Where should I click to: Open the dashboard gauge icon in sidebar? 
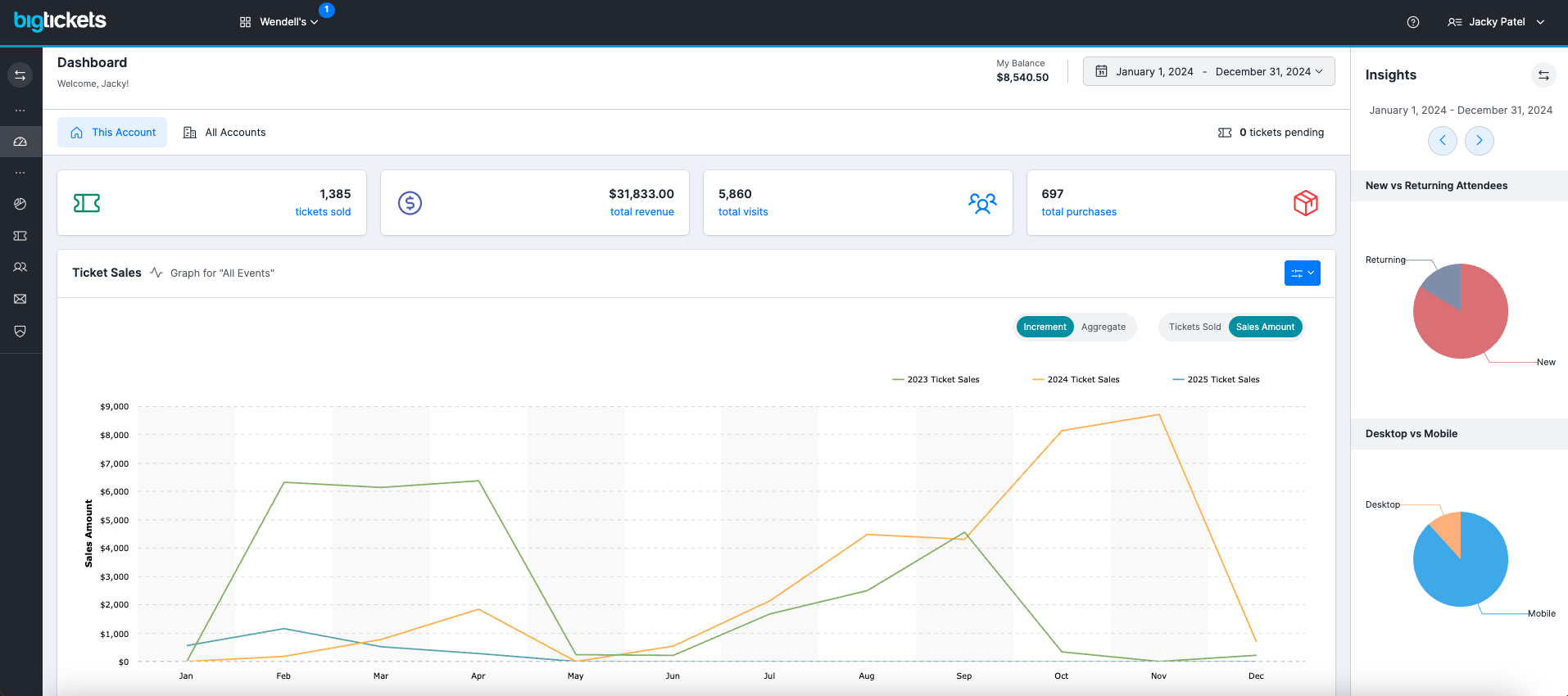point(20,142)
